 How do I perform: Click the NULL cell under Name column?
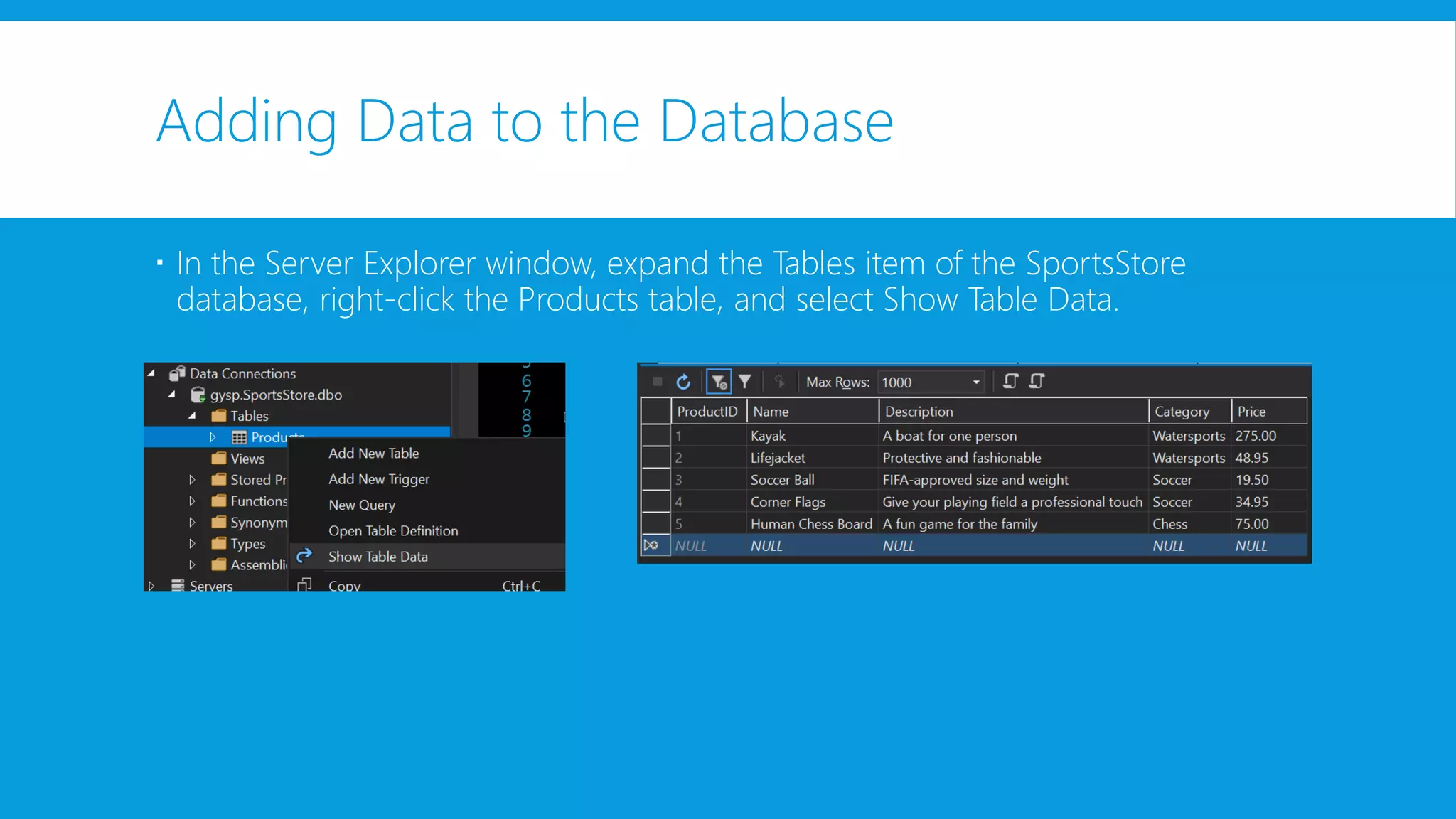click(x=813, y=545)
